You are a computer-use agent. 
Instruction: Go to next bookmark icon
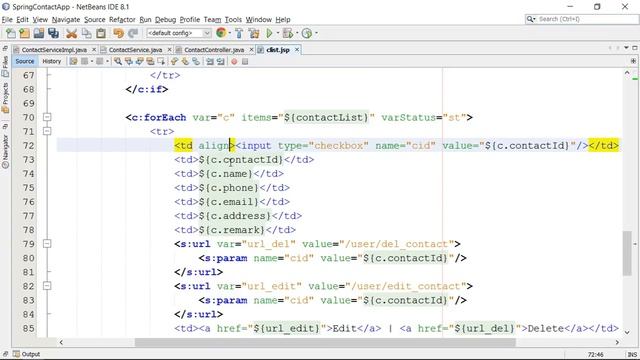pyautogui.click(x=185, y=61)
